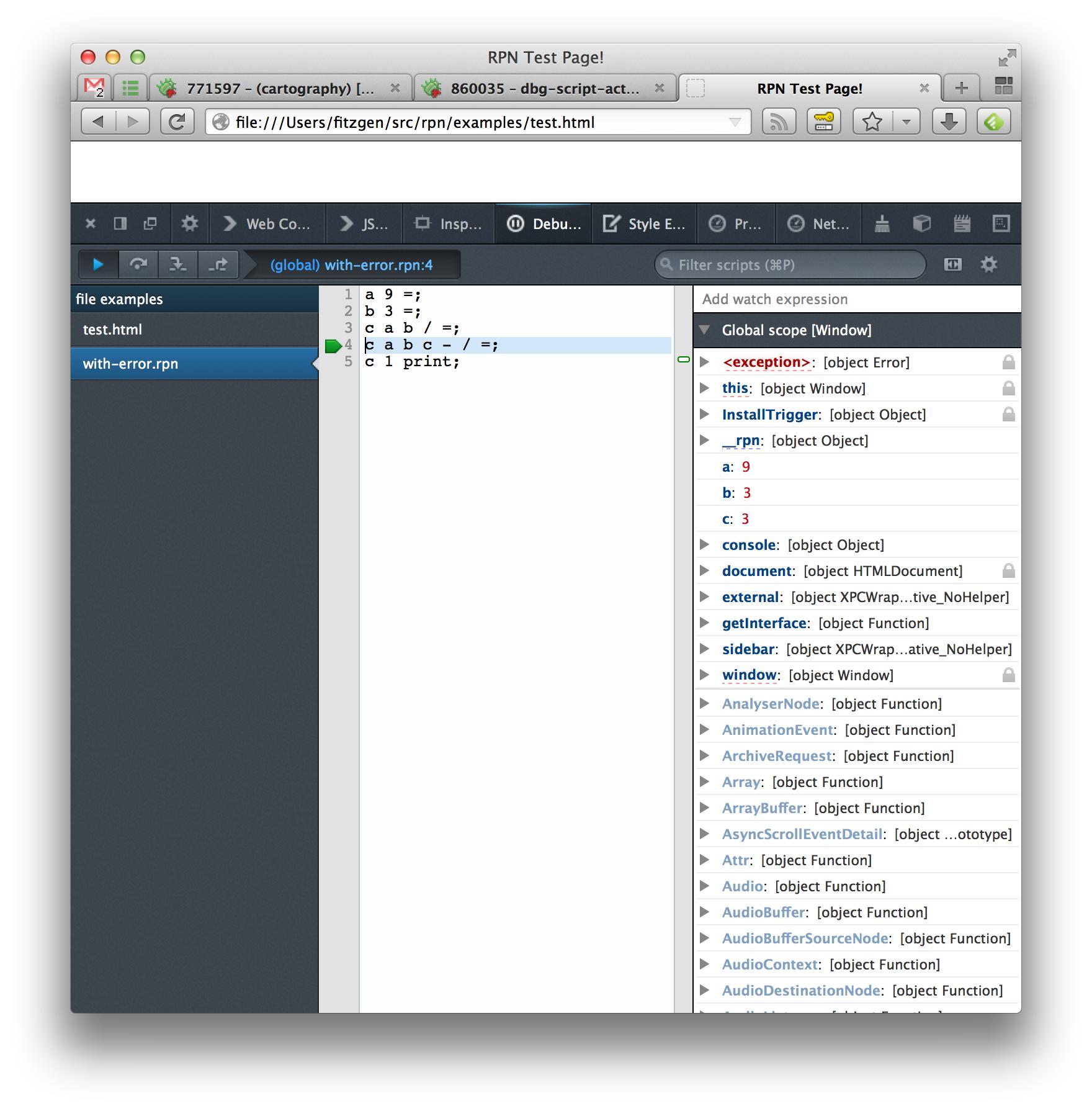The image size is (1092, 1111).
Task: Open a new tab with plus button
Action: 961,88
